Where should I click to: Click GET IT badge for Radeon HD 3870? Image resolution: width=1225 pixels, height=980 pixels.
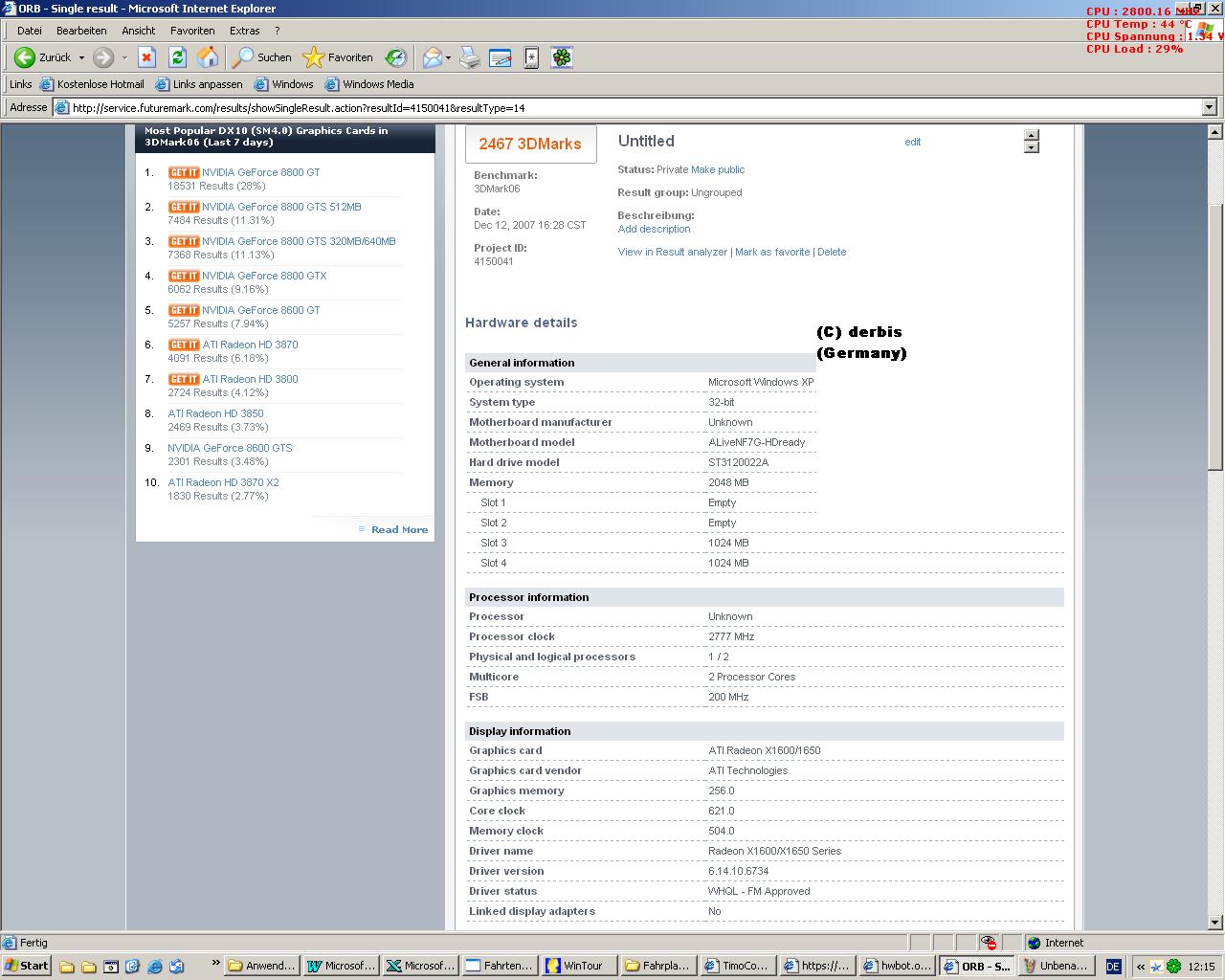184,345
